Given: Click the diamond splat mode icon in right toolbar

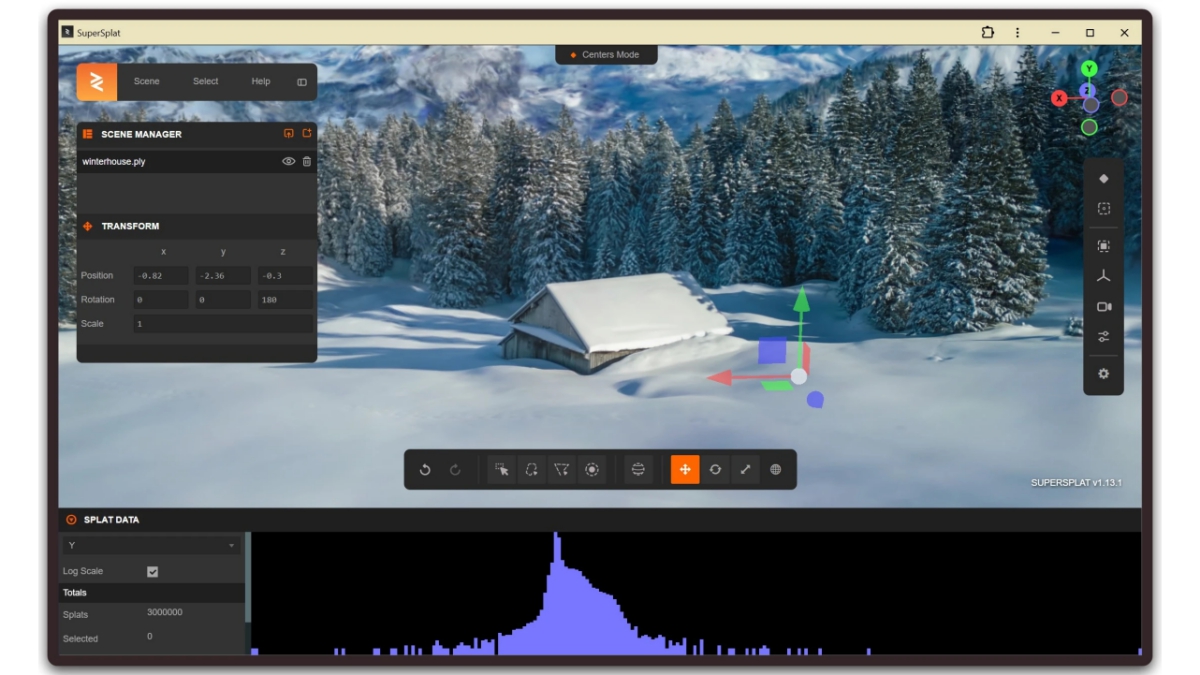Looking at the screenshot, I should [1104, 179].
